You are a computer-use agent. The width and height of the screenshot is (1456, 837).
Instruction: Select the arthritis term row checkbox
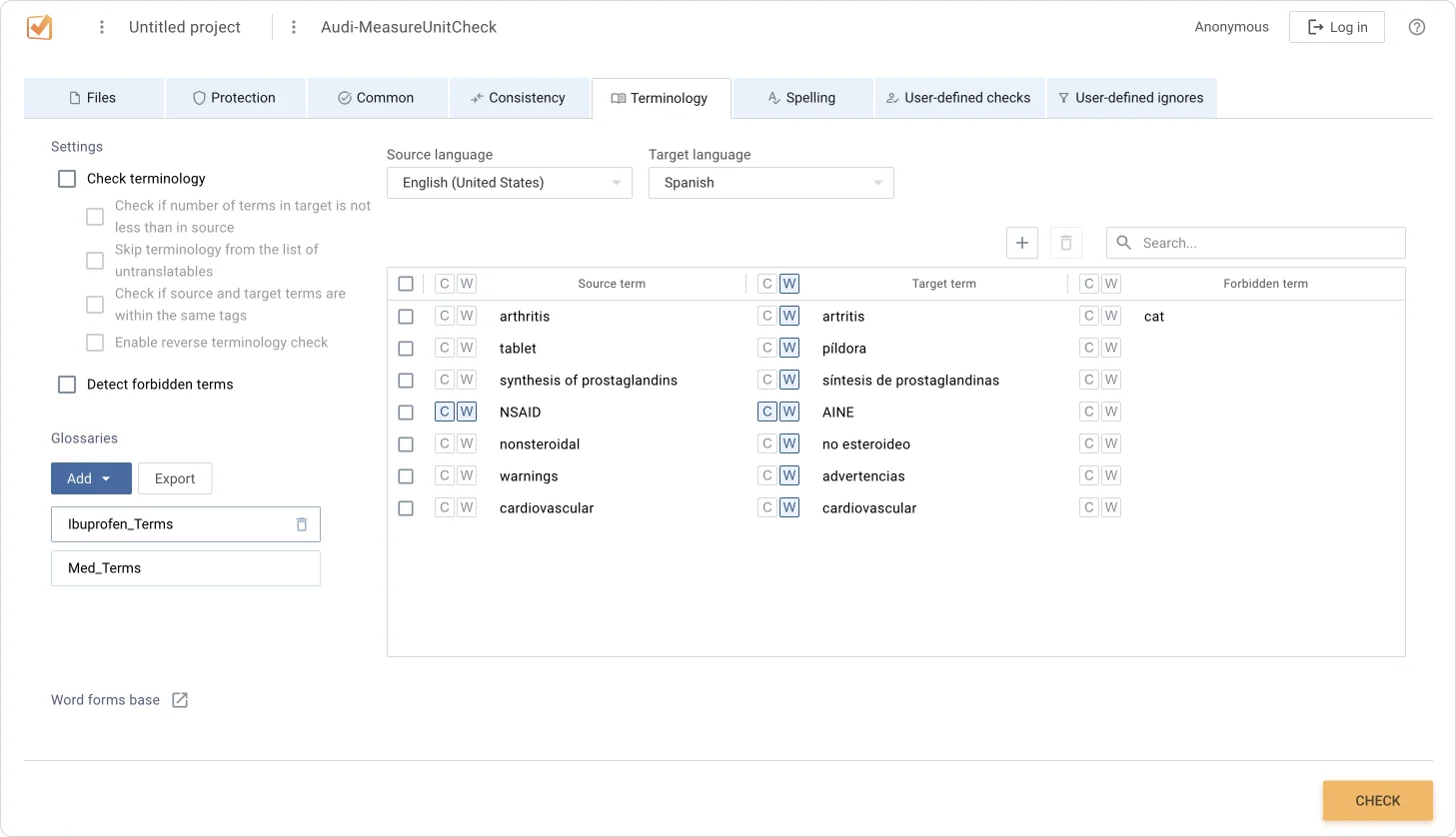tap(406, 317)
